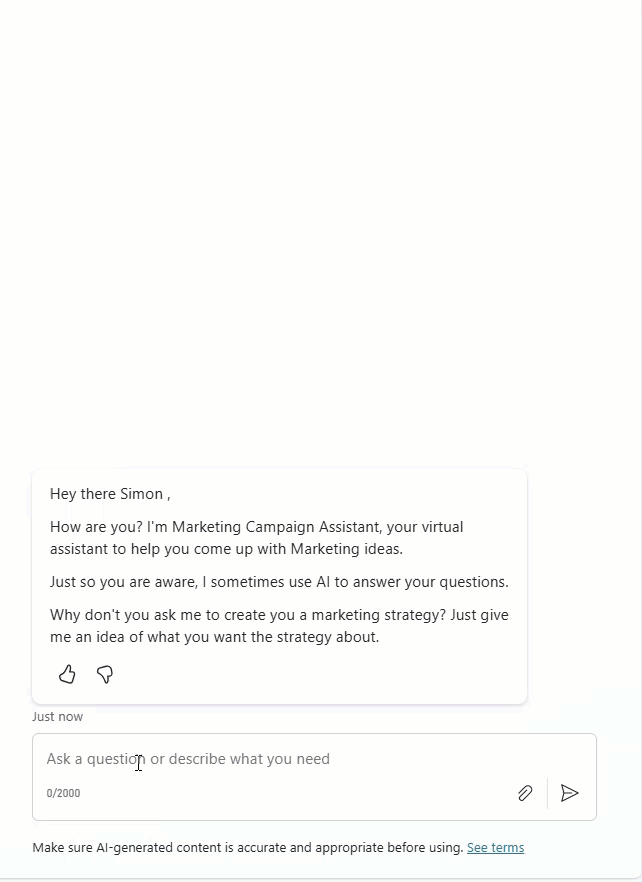Dislike the greeting with thumbs down
642x882 pixels.
[x=105, y=674]
